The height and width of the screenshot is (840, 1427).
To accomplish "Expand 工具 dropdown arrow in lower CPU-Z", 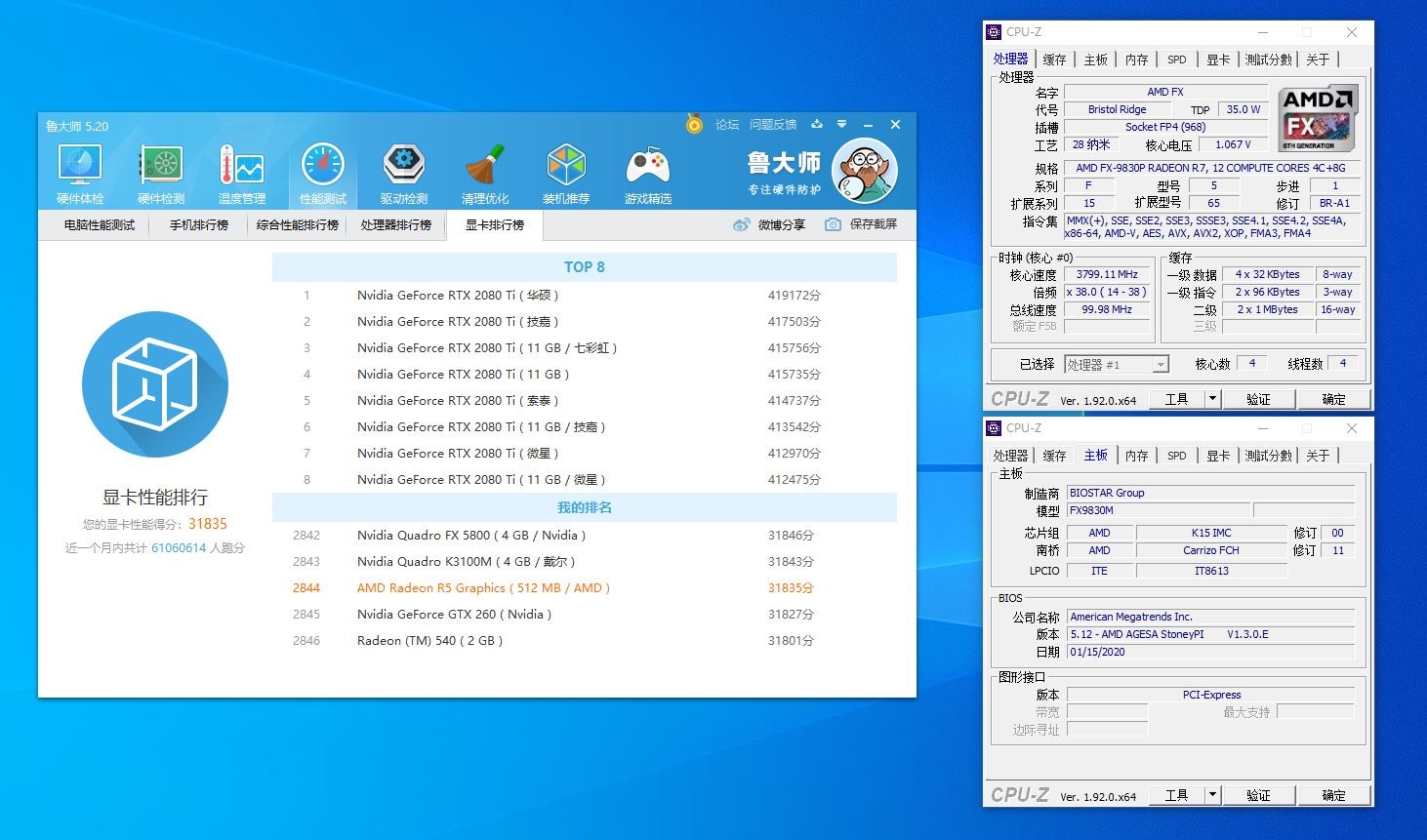I will click(1212, 795).
